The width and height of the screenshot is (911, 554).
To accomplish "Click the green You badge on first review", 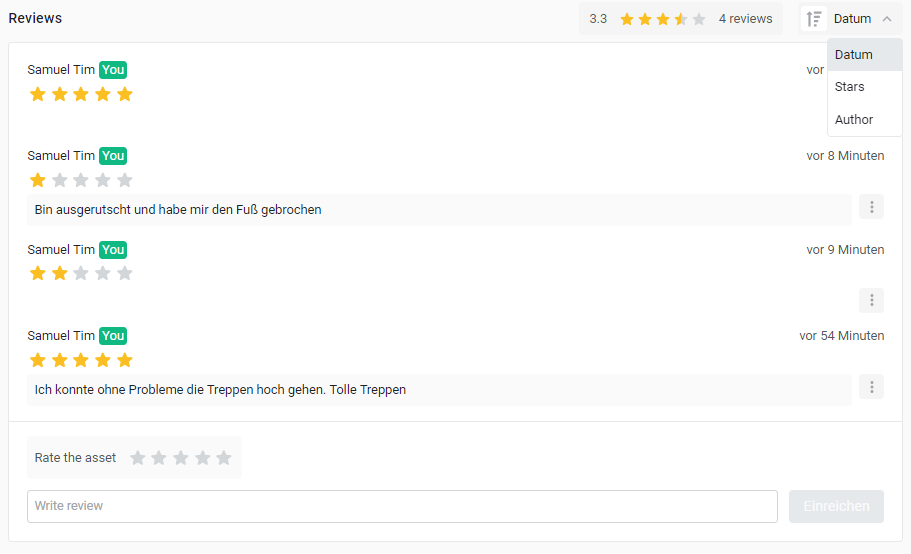I will tap(113, 70).
